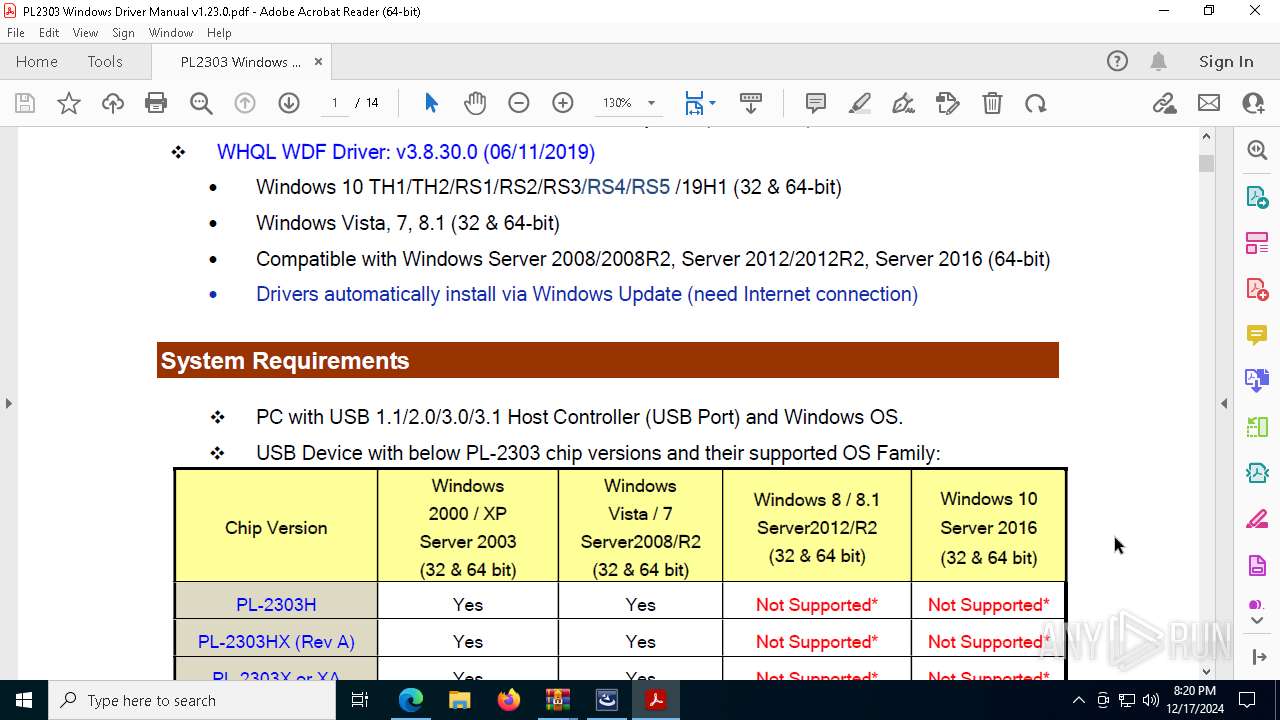The height and width of the screenshot is (720, 1280).
Task: Go to the previous page arrow
Action: click(x=245, y=103)
